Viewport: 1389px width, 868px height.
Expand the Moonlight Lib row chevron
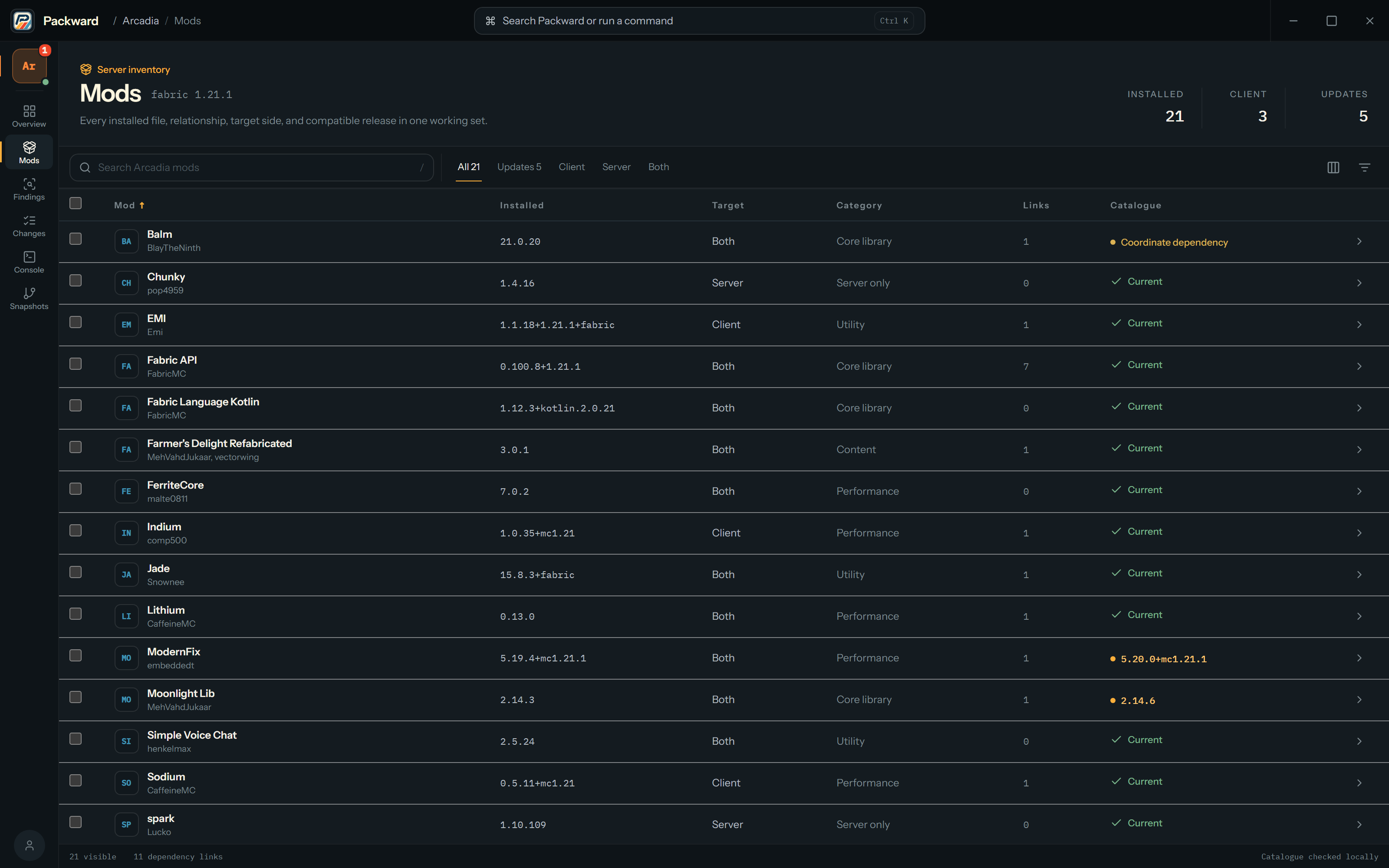click(1359, 699)
